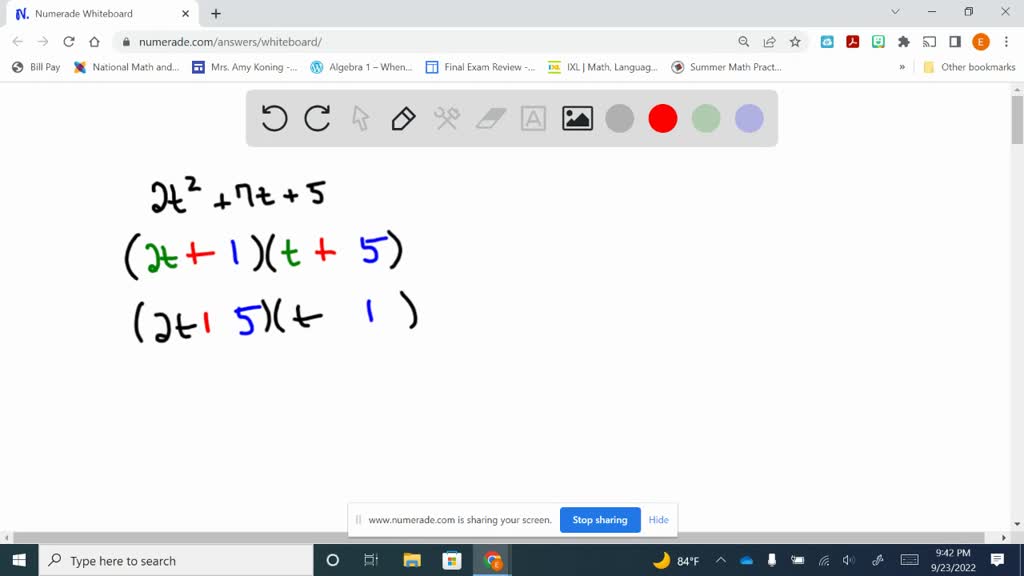Select the Undo icon in the whiteboard toolbar
Screen dimensions: 1024x576
(273, 118)
